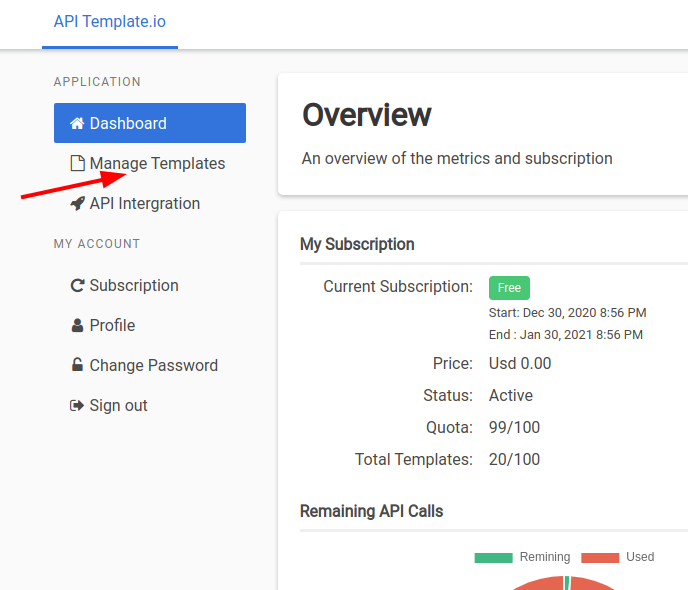688x590 pixels.
Task: Click the APPLICATION section label
Action: 97,82
